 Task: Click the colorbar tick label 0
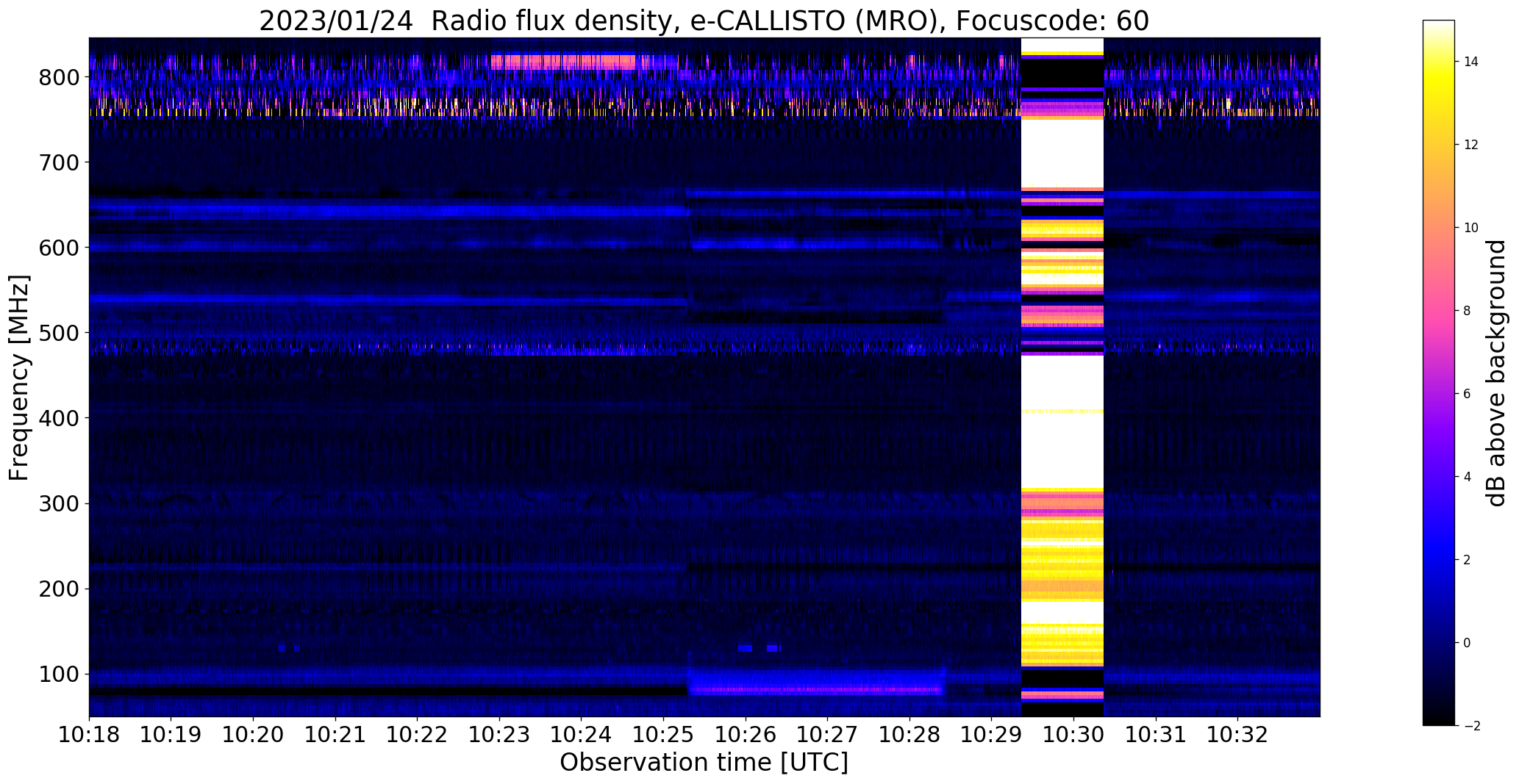pos(1468,643)
